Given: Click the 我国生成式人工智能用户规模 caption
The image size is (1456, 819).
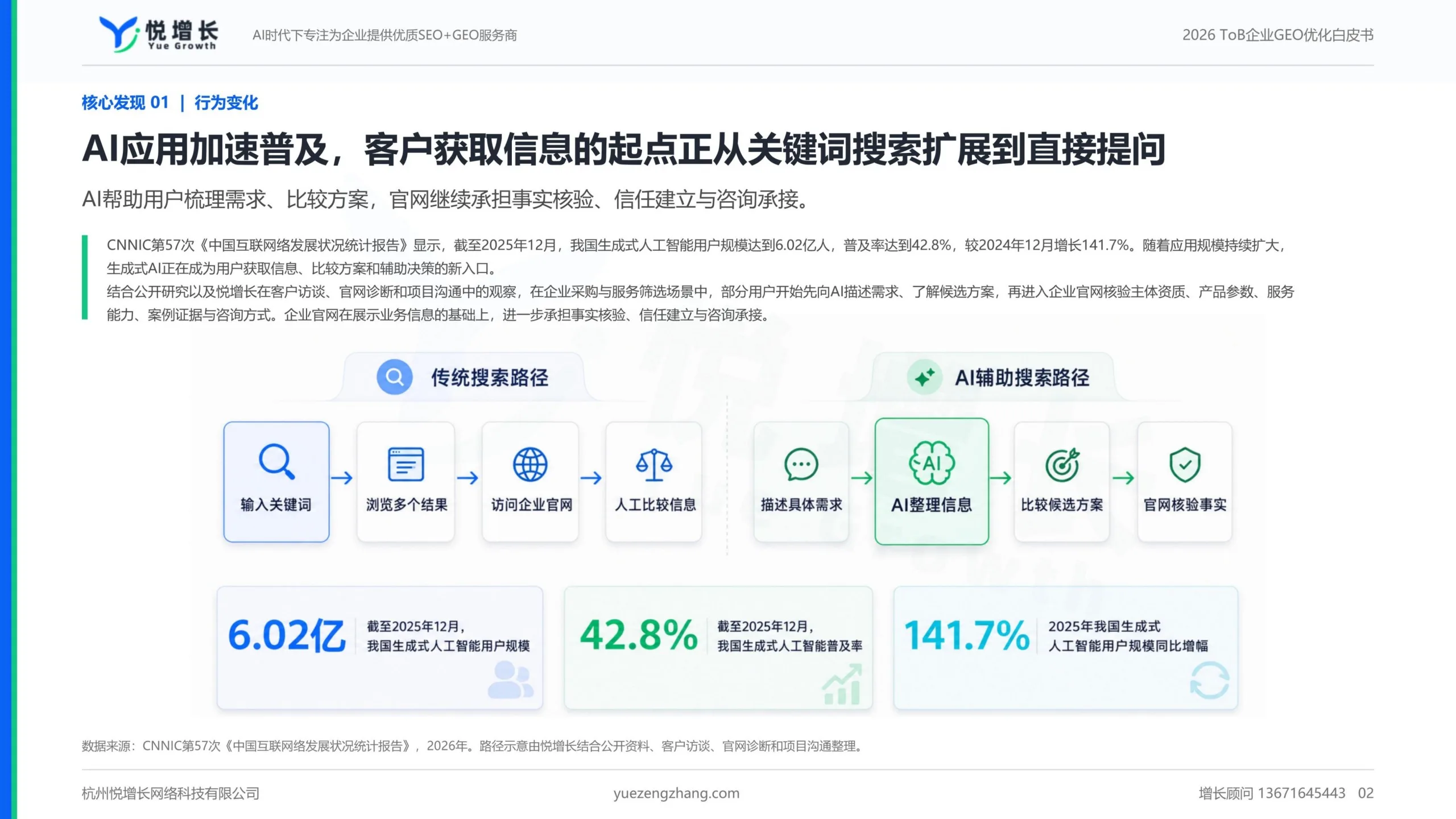Looking at the screenshot, I should click(448, 646).
